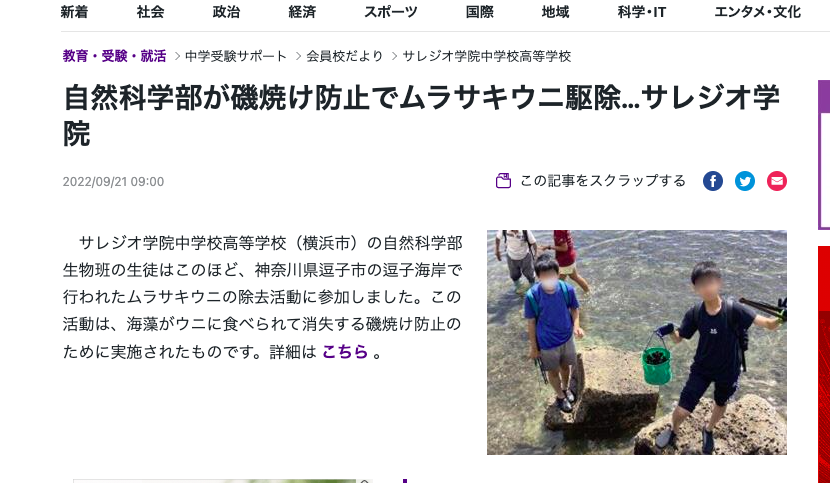Click the scrap folder icon
The width and height of the screenshot is (830, 483).
pos(503,181)
